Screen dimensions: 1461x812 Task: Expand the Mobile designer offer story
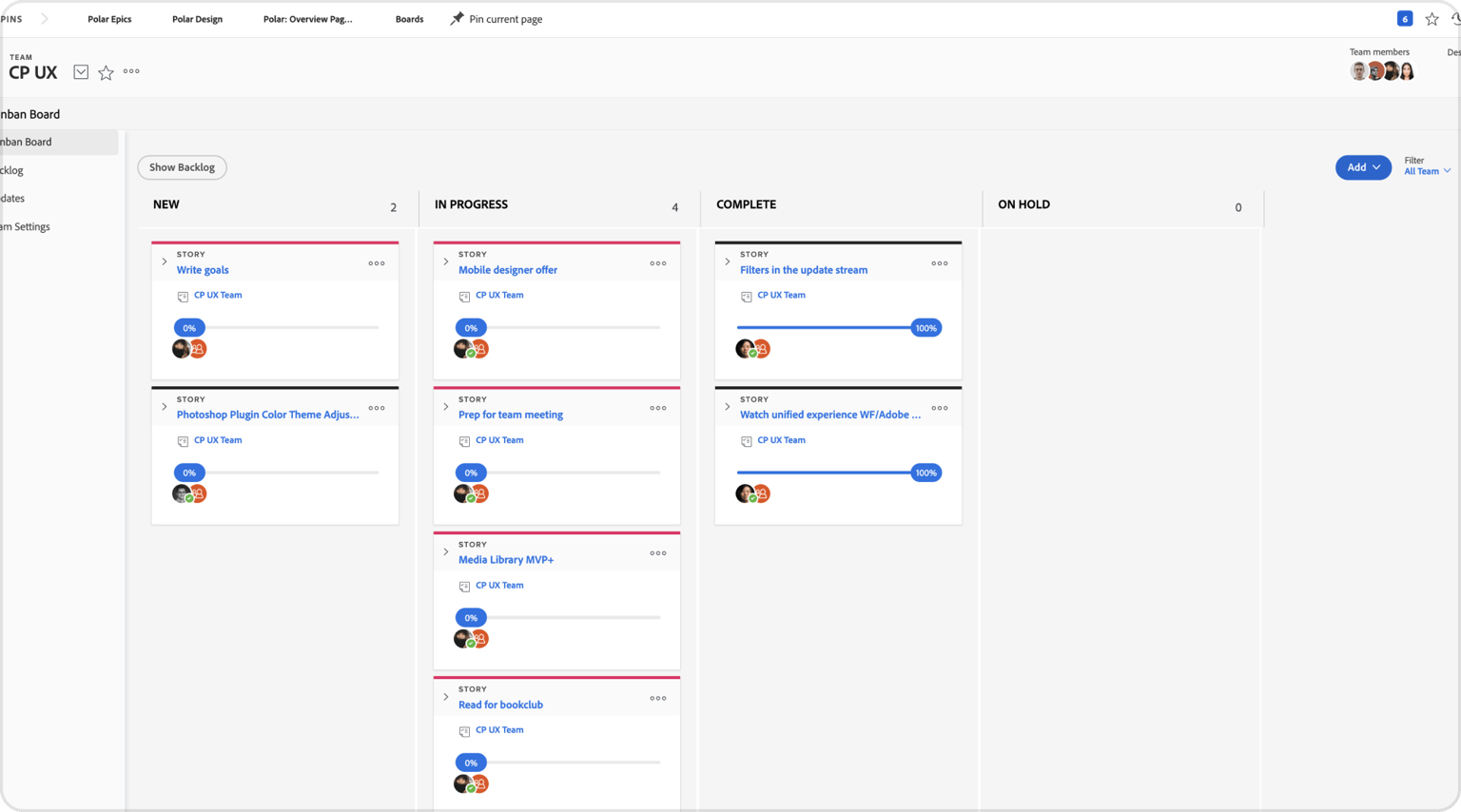click(x=446, y=261)
